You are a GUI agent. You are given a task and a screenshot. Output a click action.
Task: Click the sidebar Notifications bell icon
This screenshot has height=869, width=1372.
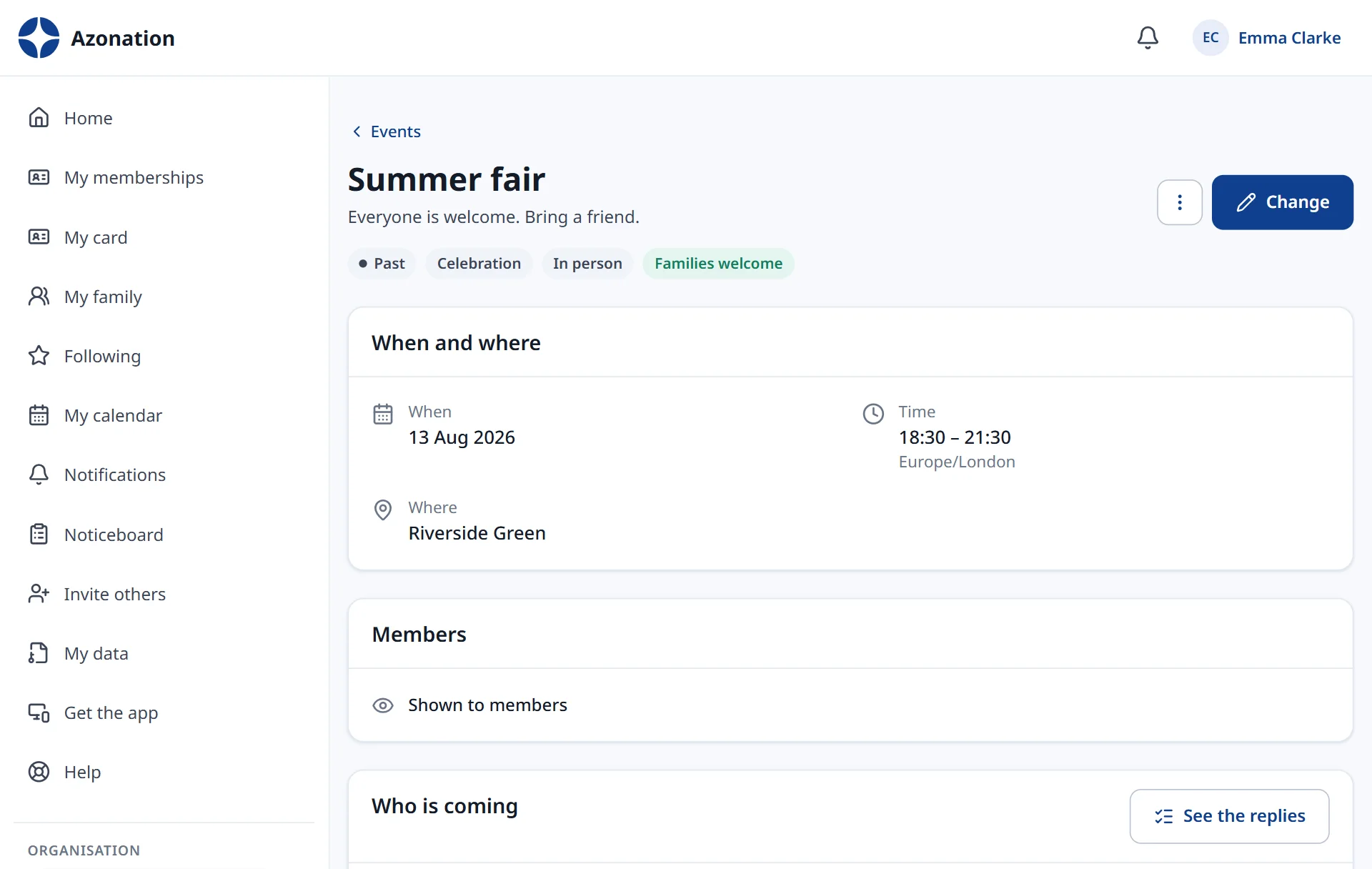39,475
